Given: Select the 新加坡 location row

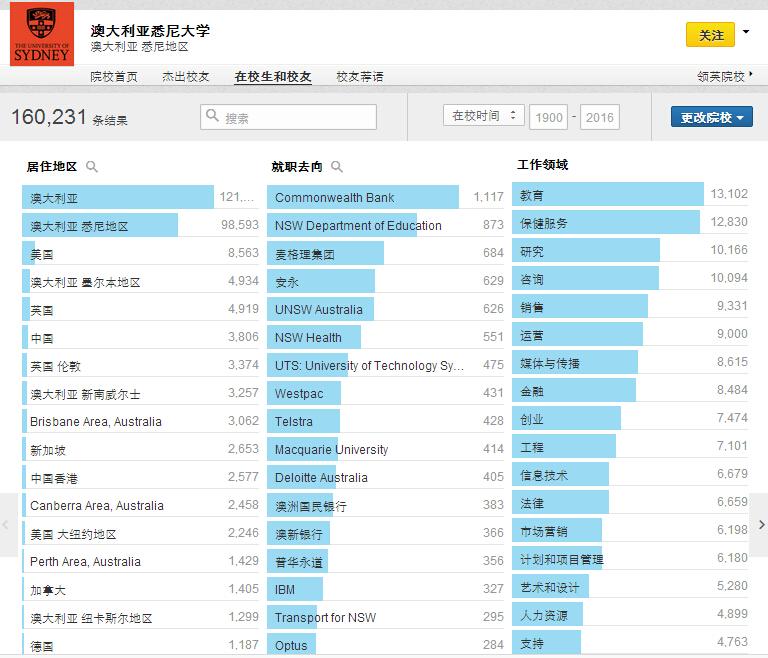Looking at the screenshot, I should 140,449.
